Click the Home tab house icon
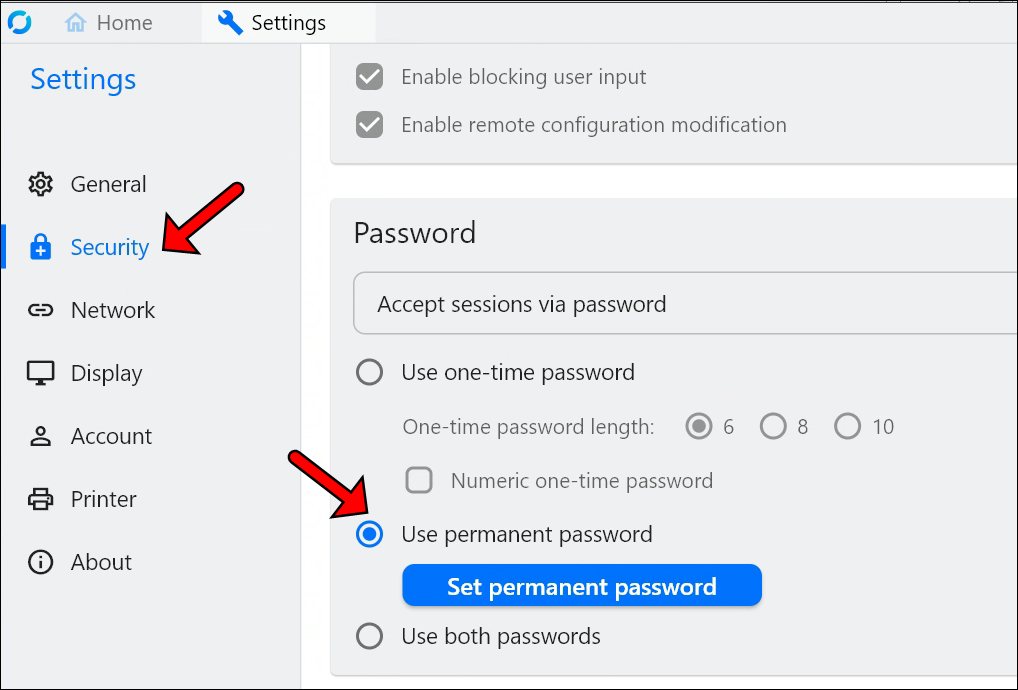The height and width of the screenshot is (690, 1018). pyautogui.click(x=76, y=23)
